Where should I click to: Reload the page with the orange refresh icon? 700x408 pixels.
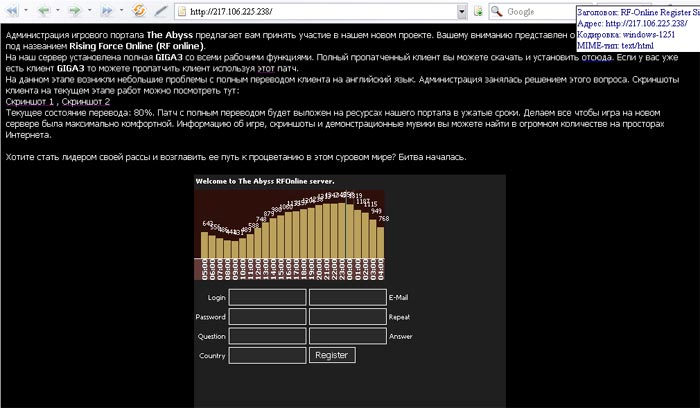pyautogui.click(x=140, y=11)
